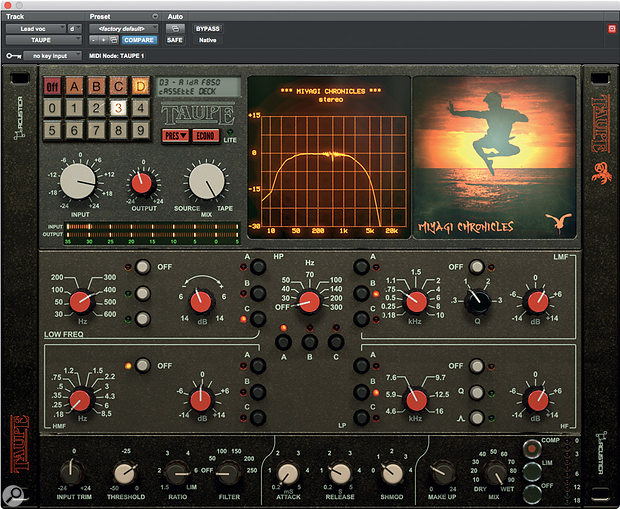Image resolution: width=620 pixels, height=509 pixels.
Task: Click the HMF frequency knob
Action: pos(81,400)
